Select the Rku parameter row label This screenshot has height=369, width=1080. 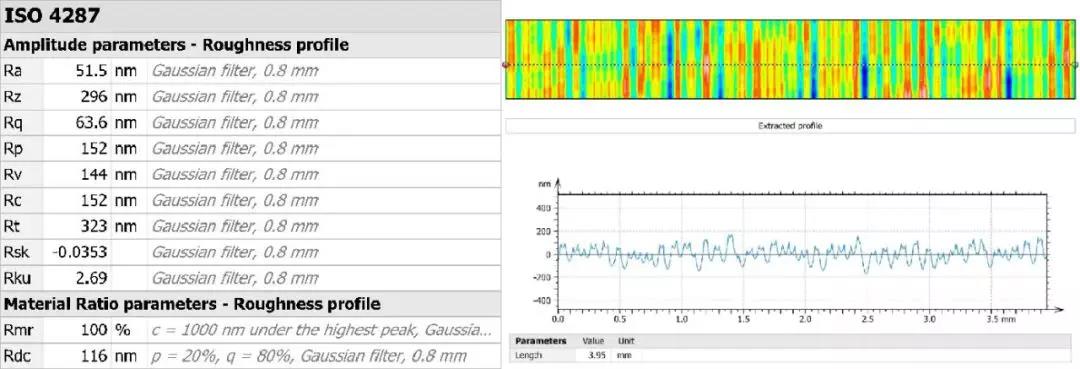(x=16, y=278)
